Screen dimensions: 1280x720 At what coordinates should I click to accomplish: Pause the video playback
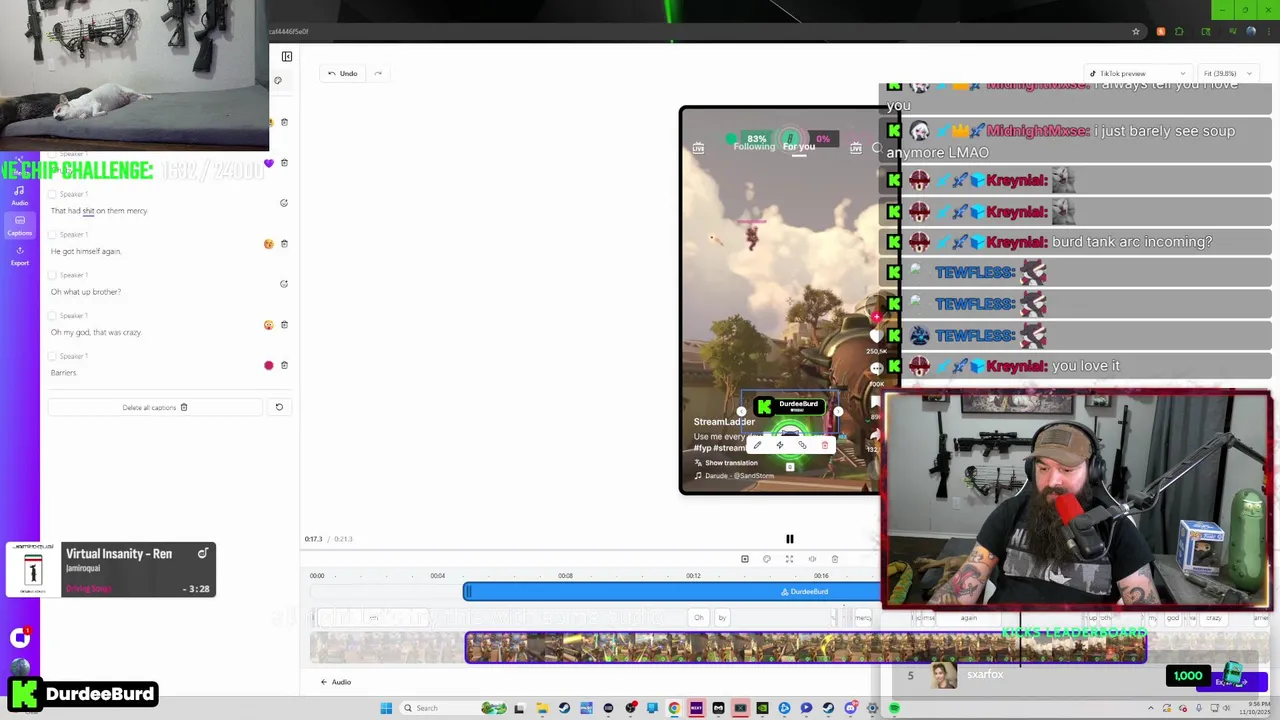(789, 539)
